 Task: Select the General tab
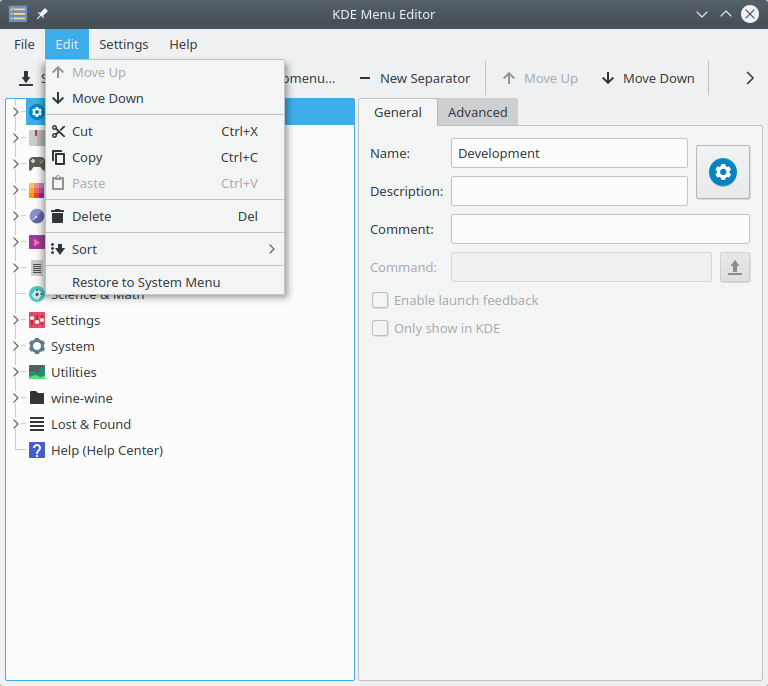398,112
